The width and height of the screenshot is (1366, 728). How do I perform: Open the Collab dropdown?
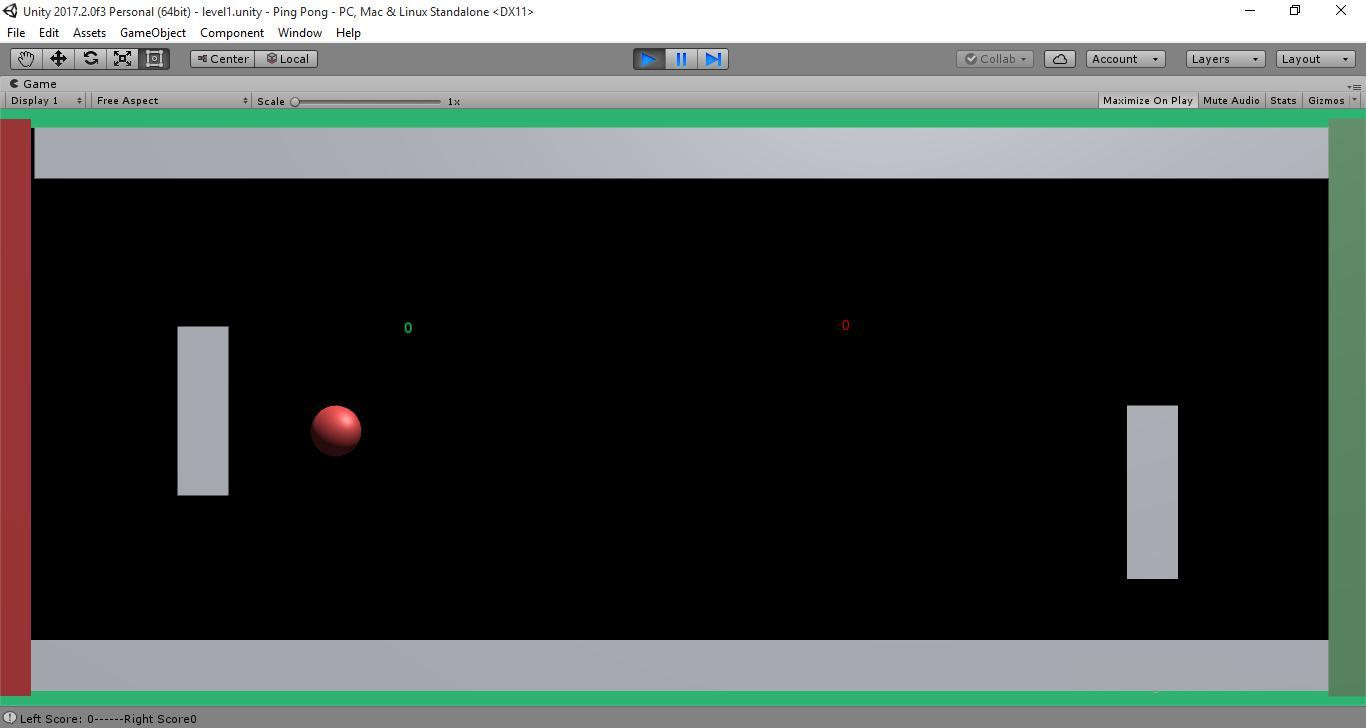tap(996, 59)
